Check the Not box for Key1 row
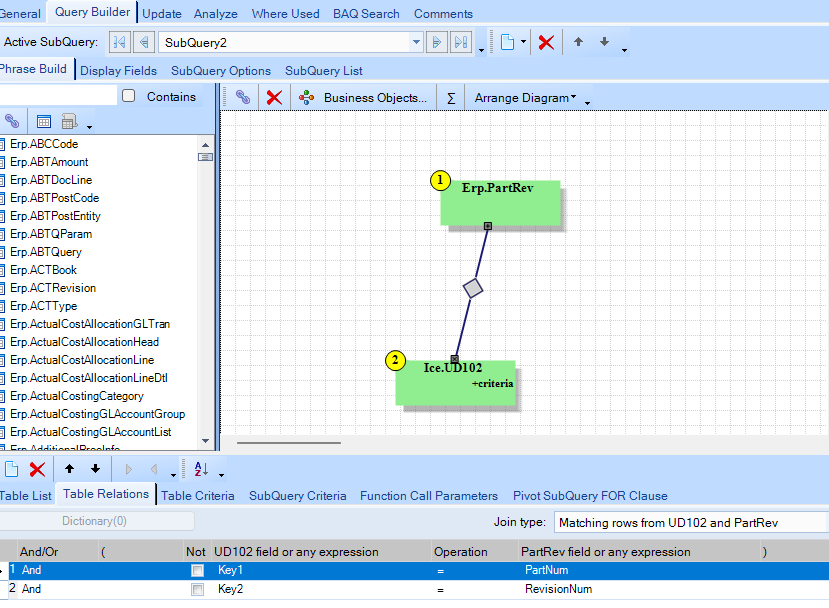This screenshot has height=608, width=829. coord(197,570)
